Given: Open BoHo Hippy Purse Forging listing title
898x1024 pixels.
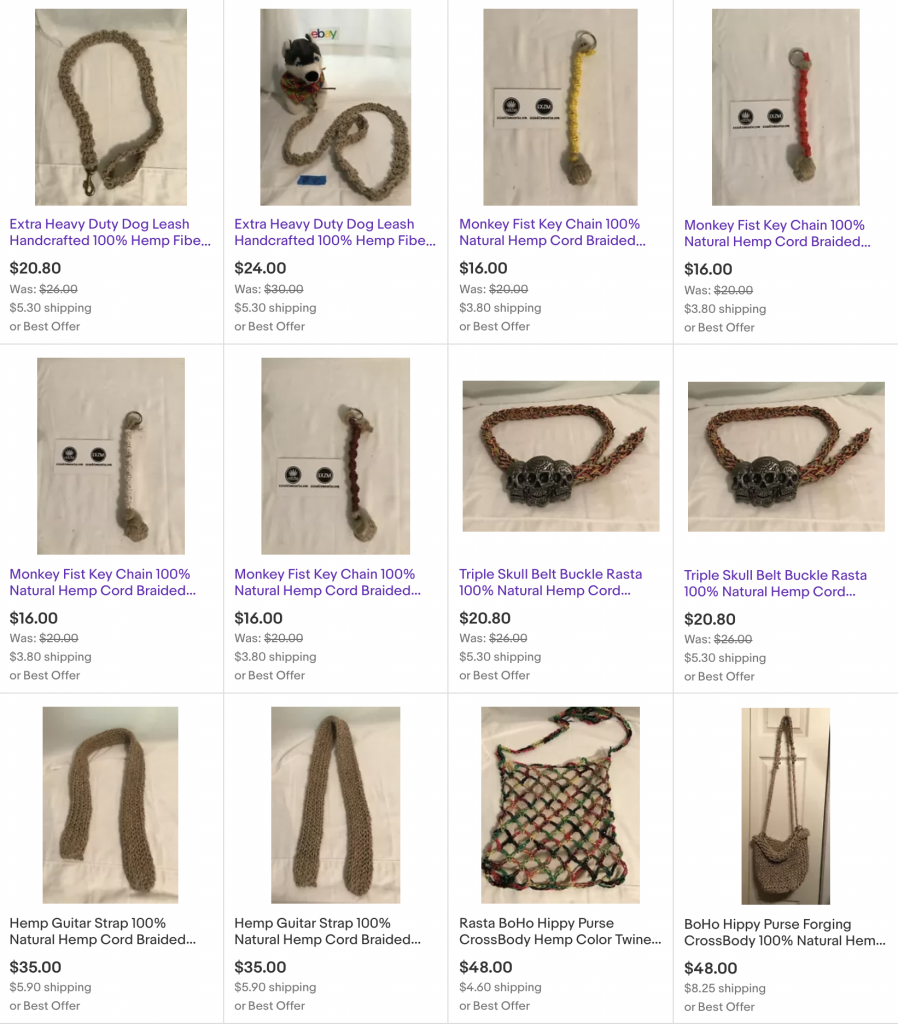Looking at the screenshot, I should point(785,933).
